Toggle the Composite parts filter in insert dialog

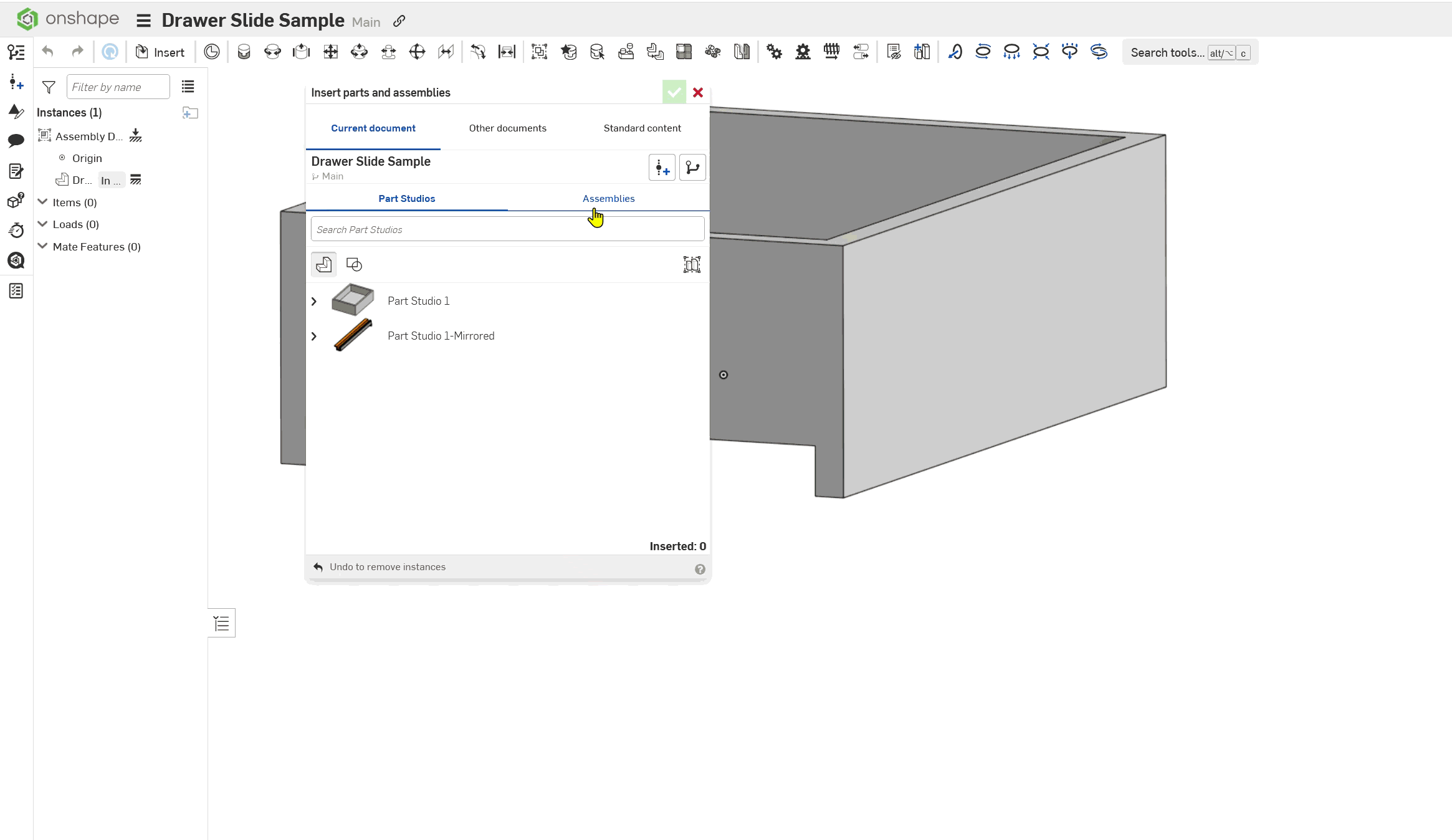tap(355, 264)
